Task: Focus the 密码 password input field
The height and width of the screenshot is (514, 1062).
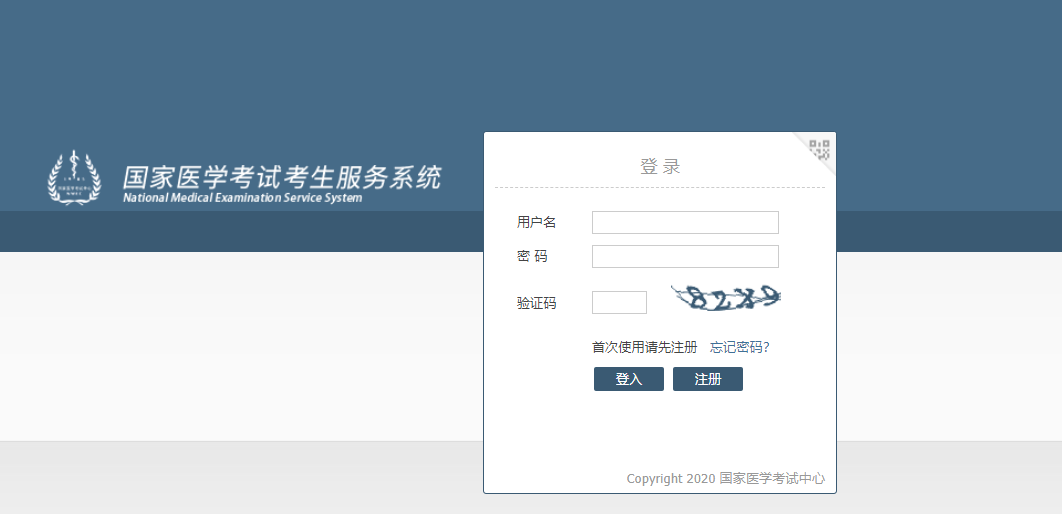Action: coord(685,257)
